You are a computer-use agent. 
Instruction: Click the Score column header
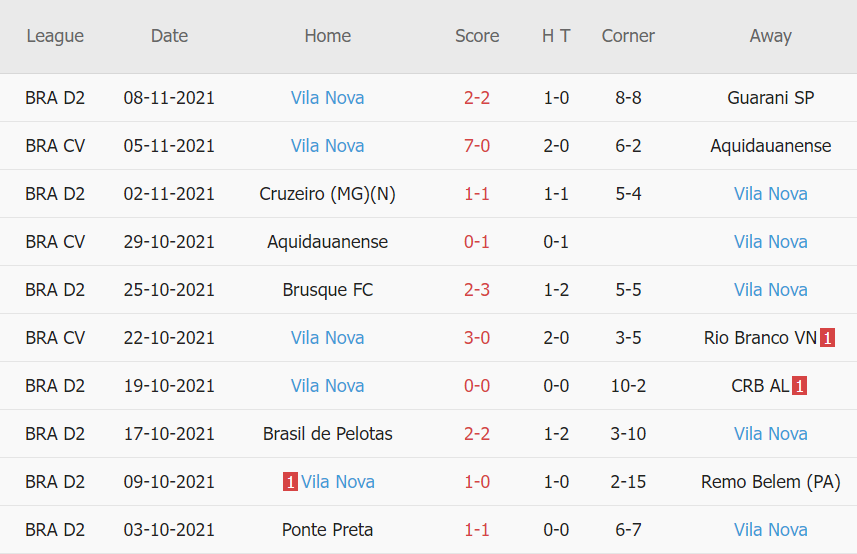pyautogui.click(x=477, y=36)
